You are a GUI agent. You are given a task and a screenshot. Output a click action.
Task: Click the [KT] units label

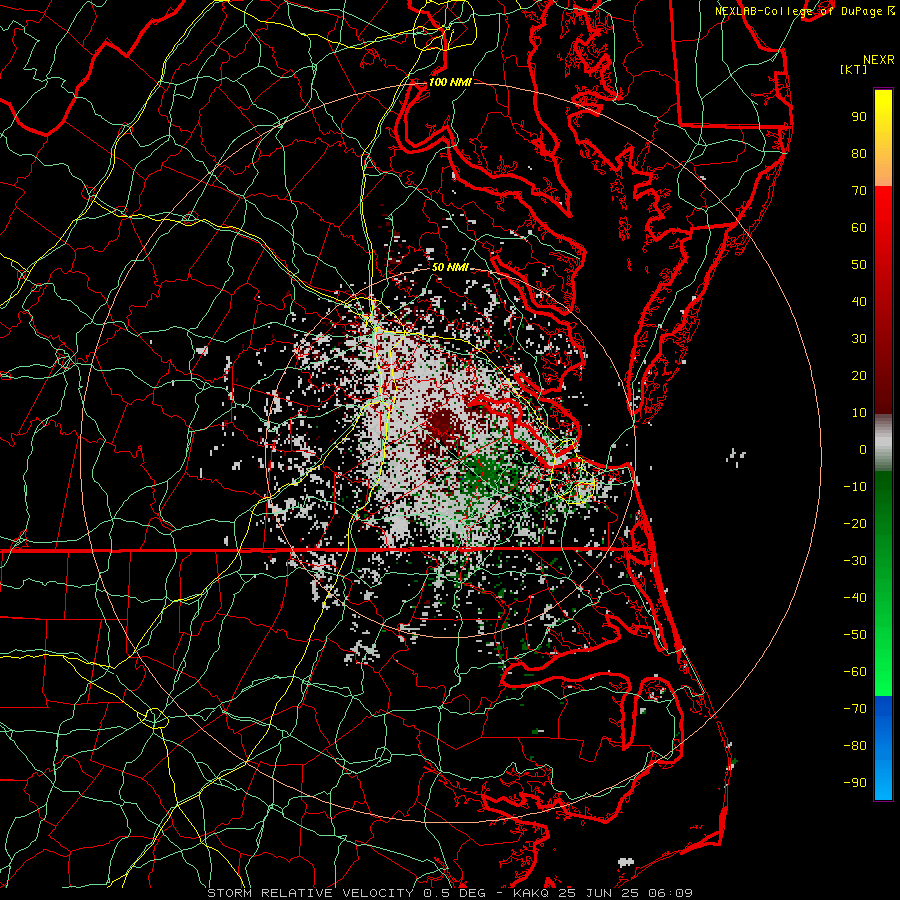pos(853,69)
